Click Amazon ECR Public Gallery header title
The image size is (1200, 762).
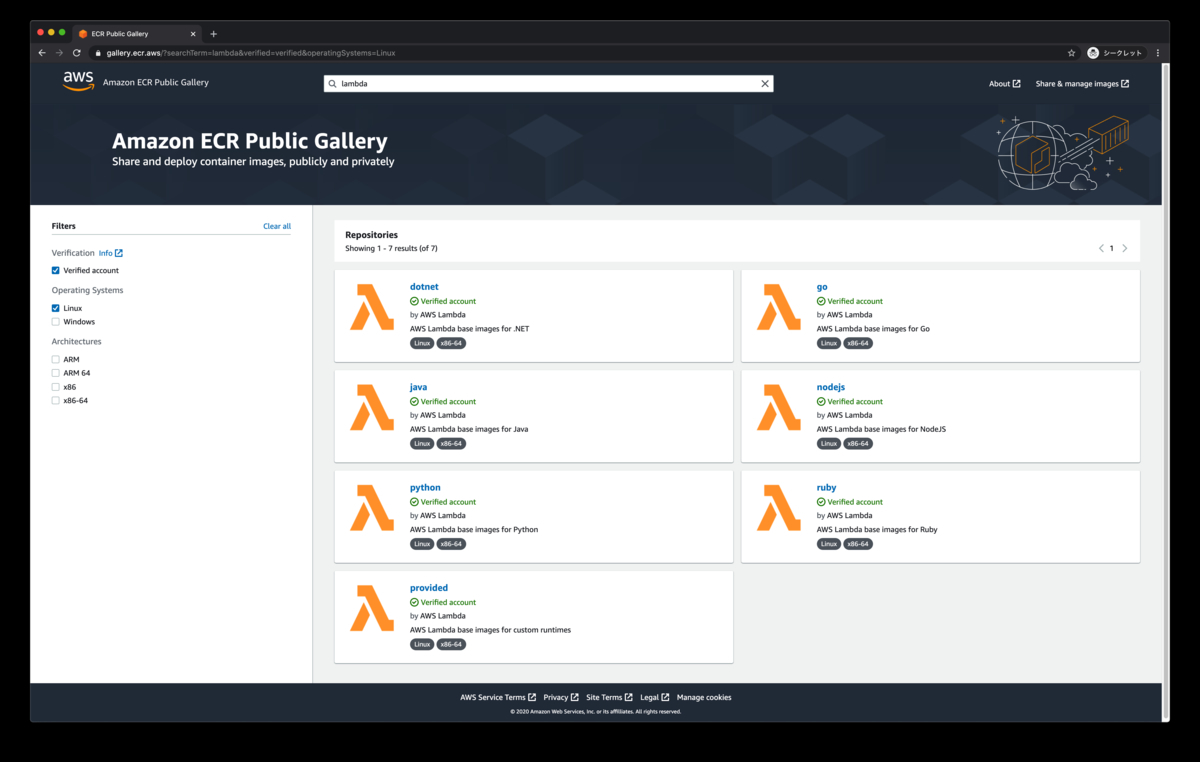(156, 83)
